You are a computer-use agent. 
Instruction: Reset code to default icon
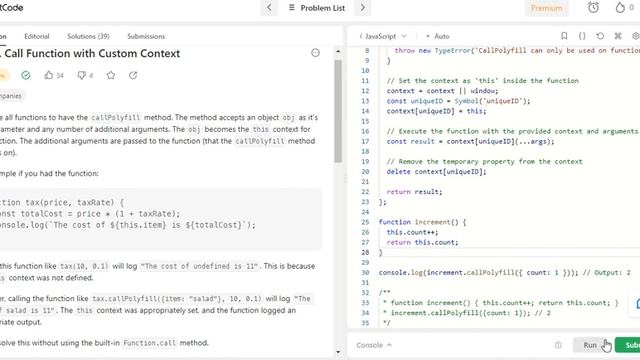click(x=600, y=36)
